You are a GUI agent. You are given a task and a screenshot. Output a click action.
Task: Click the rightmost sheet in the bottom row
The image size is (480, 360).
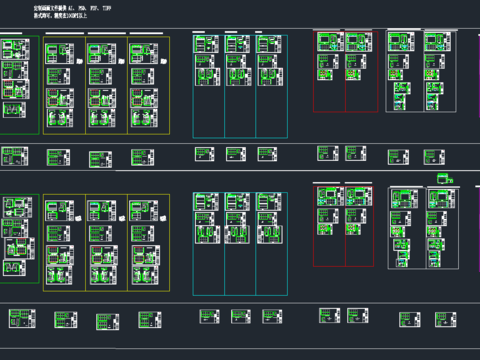(446, 320)
